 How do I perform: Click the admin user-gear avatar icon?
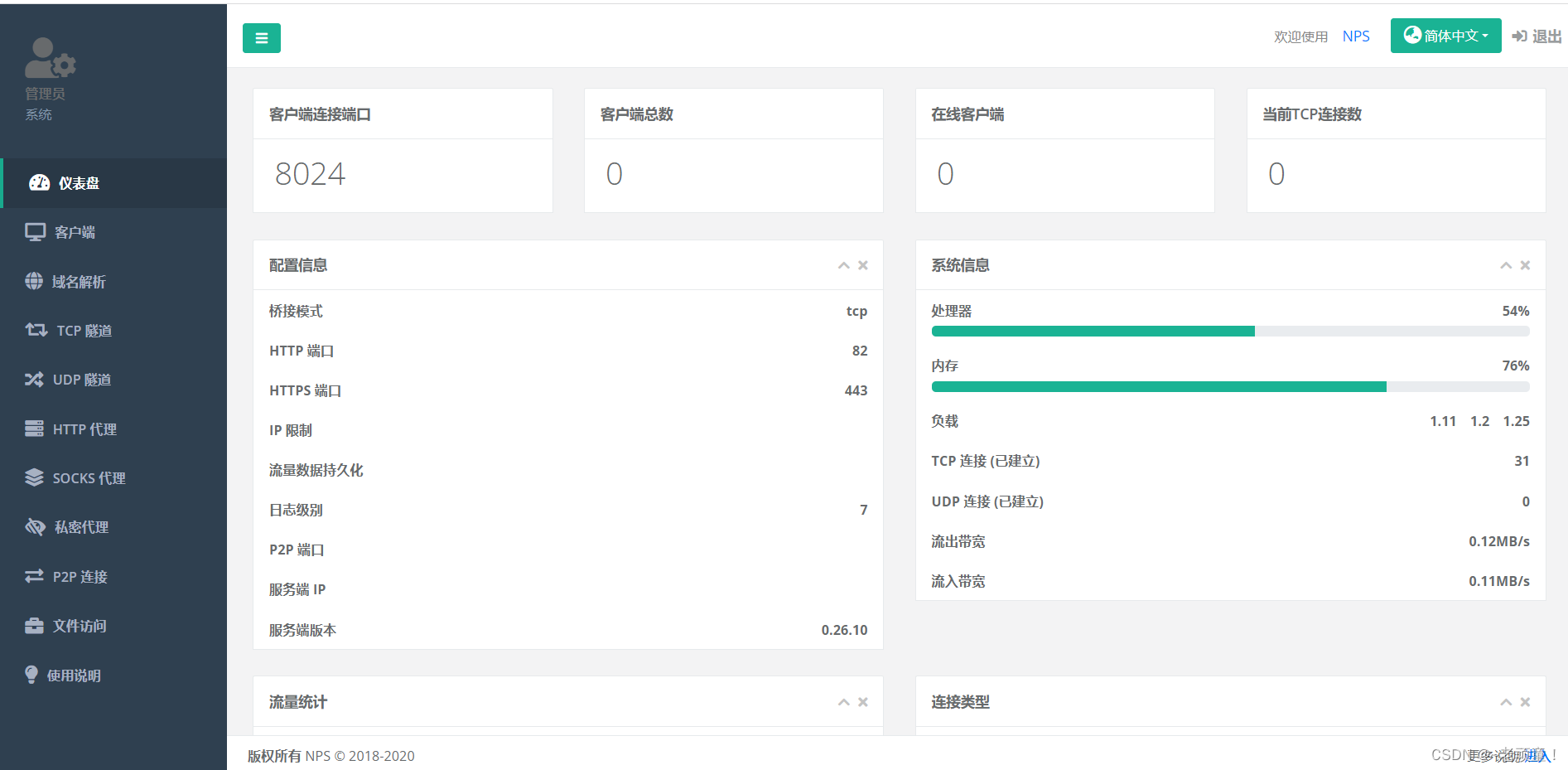(50, 58)
